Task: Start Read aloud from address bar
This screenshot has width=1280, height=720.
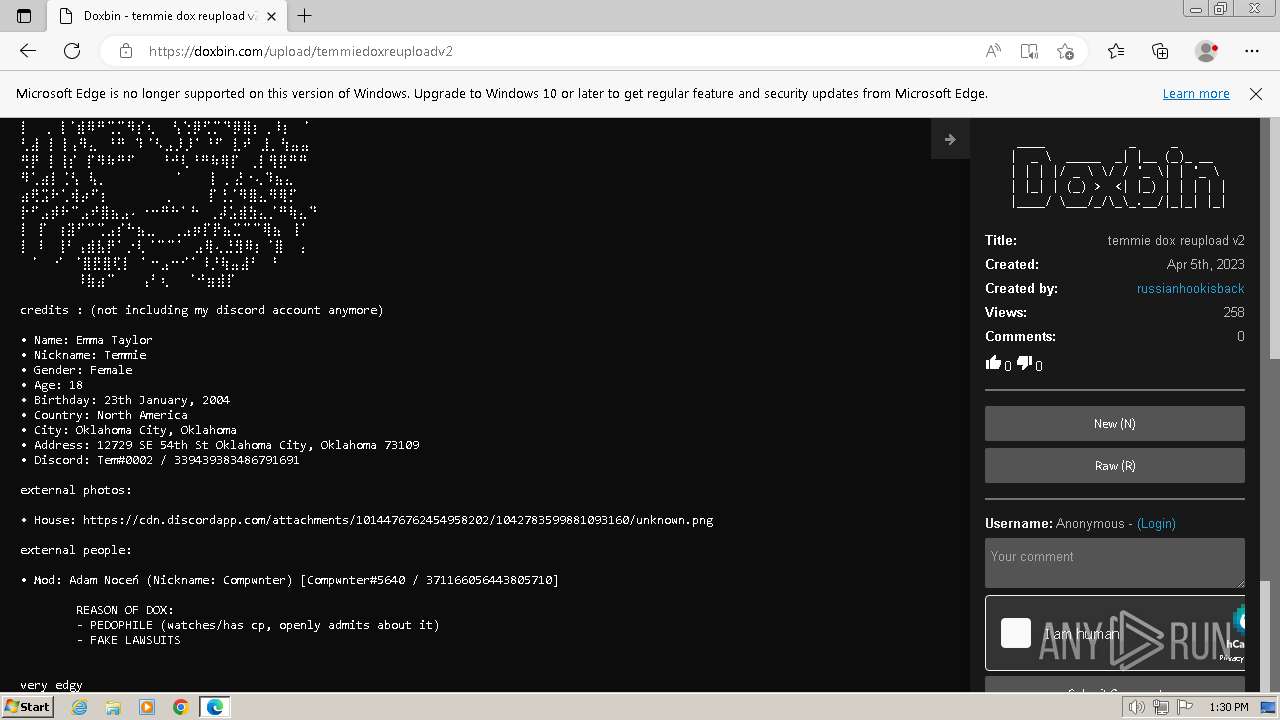Action: (x=993, y=51)
